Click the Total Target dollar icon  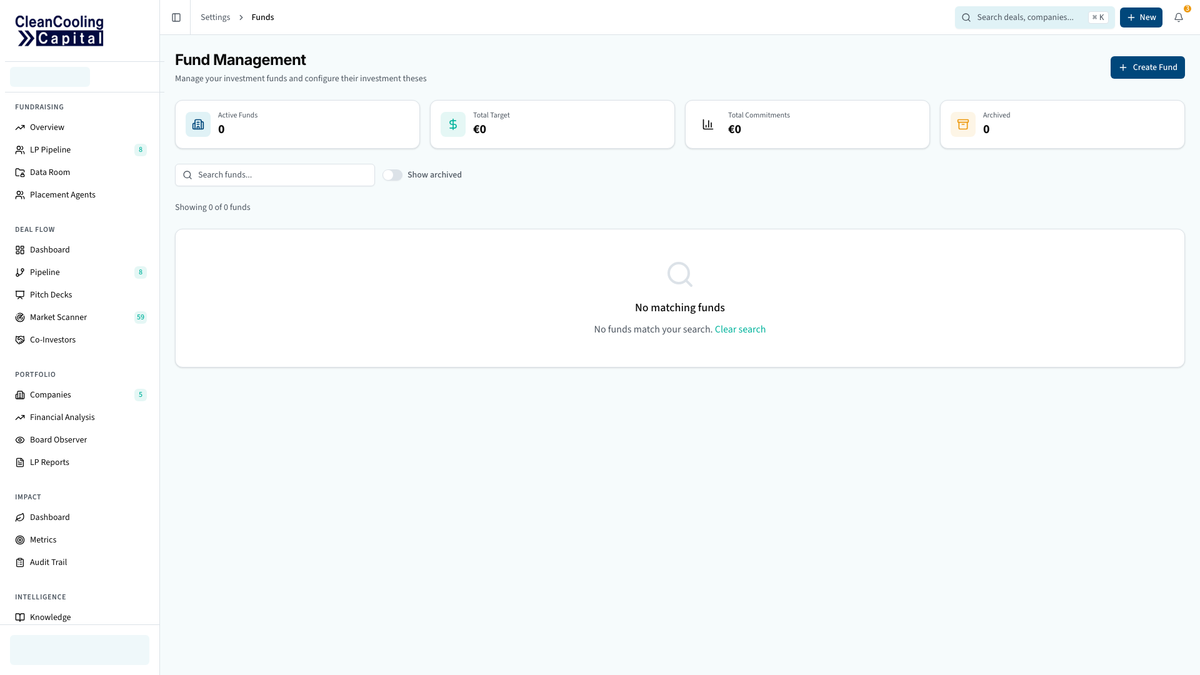(x=453, y=124)
